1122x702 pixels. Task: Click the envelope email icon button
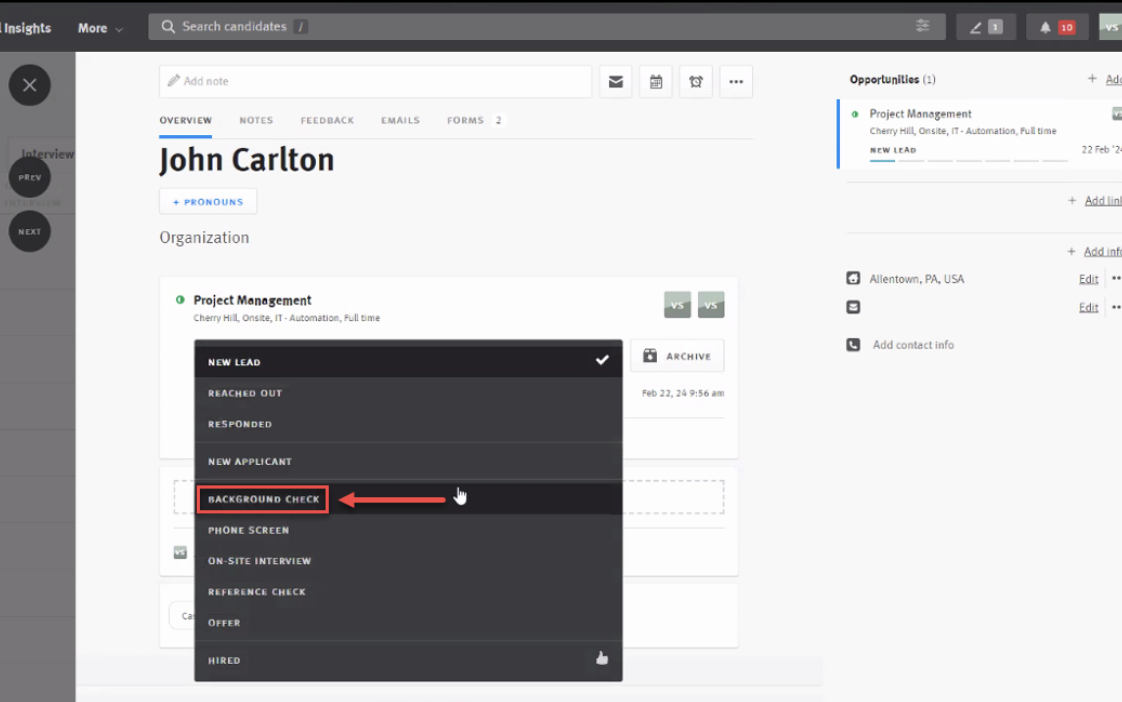click(615, 82)
